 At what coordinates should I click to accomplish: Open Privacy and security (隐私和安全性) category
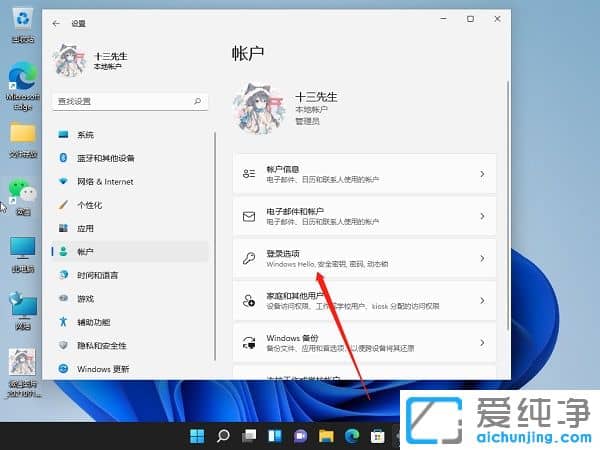click(130, 346)
